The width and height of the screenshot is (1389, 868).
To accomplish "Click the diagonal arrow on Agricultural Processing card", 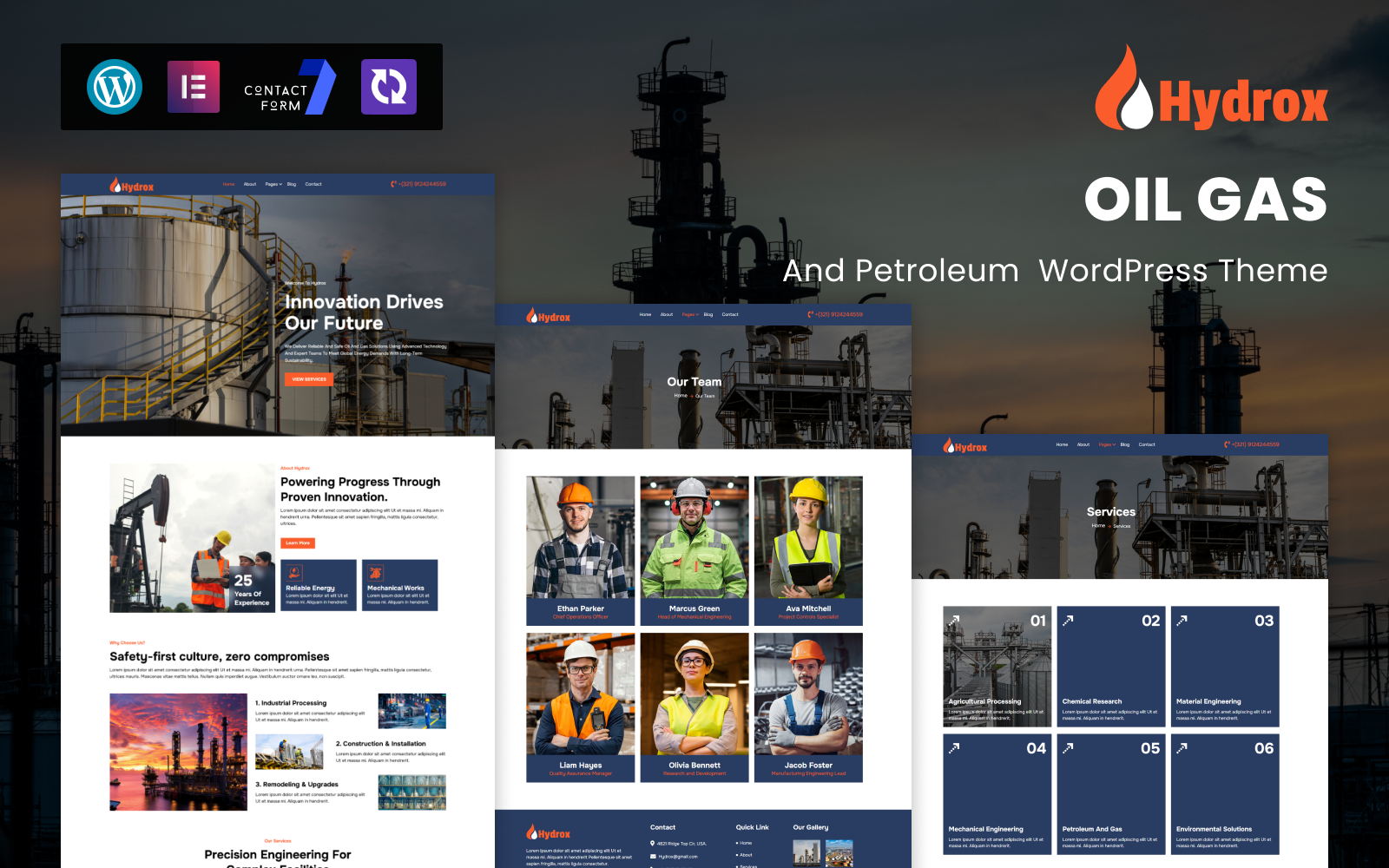I will (955, 619).
